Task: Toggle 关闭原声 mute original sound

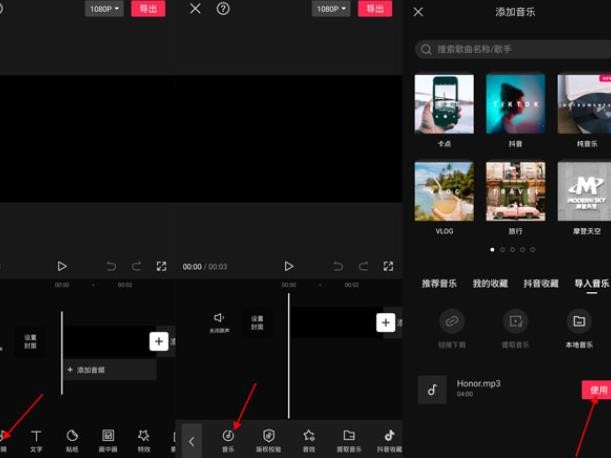Action: pos(218,322)
